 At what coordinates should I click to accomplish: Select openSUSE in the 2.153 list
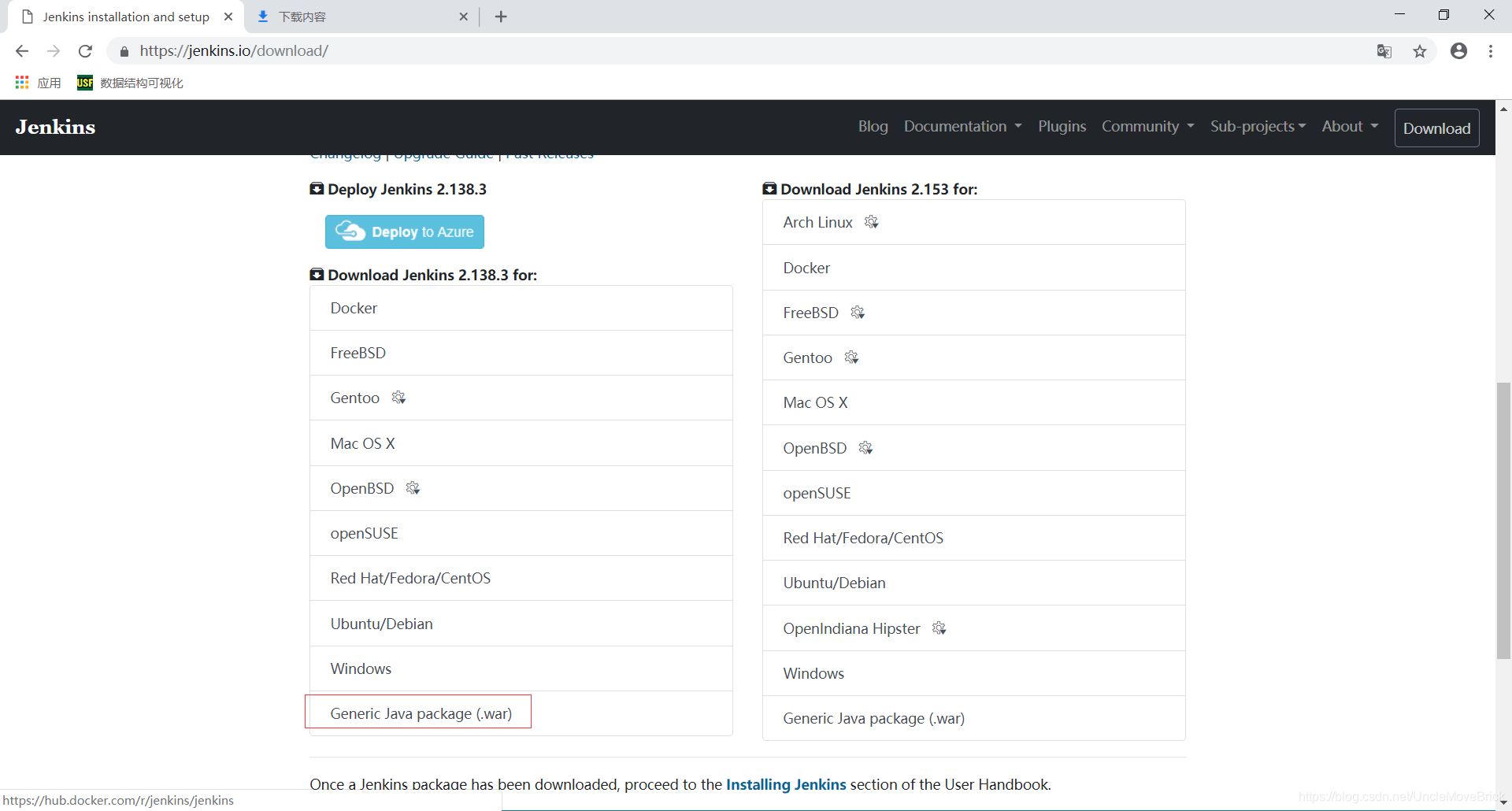click(974, 493)
